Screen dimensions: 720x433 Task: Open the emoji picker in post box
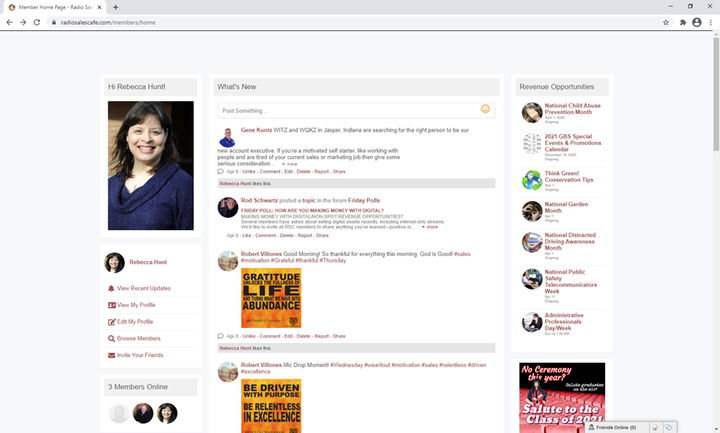click(485, 109)
